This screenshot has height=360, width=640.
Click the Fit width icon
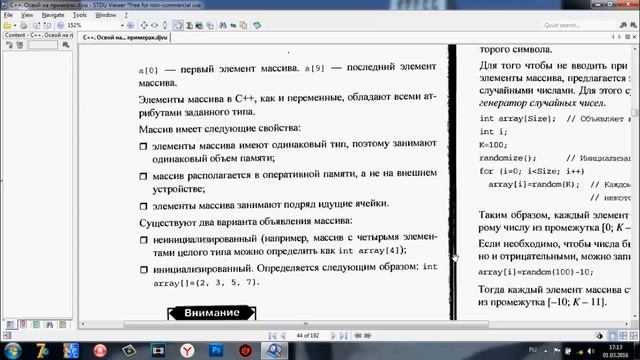click(154, 25)
